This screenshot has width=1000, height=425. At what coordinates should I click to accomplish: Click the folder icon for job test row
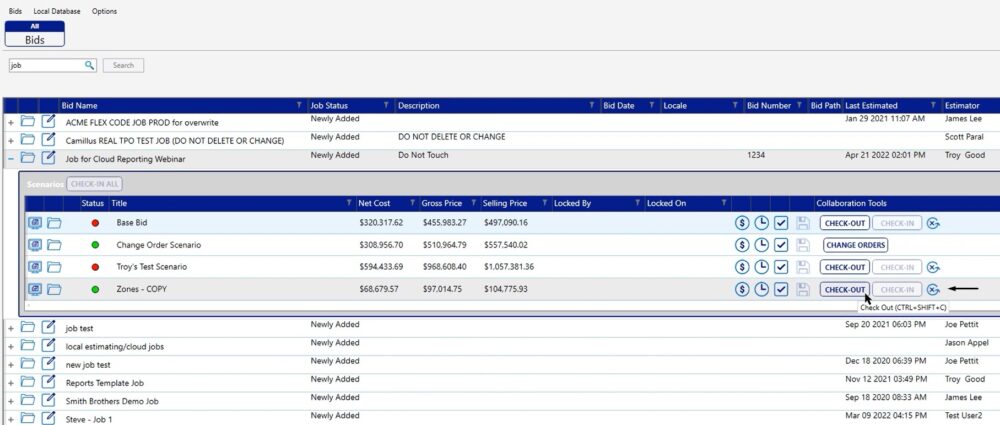(x=28, y=327)
